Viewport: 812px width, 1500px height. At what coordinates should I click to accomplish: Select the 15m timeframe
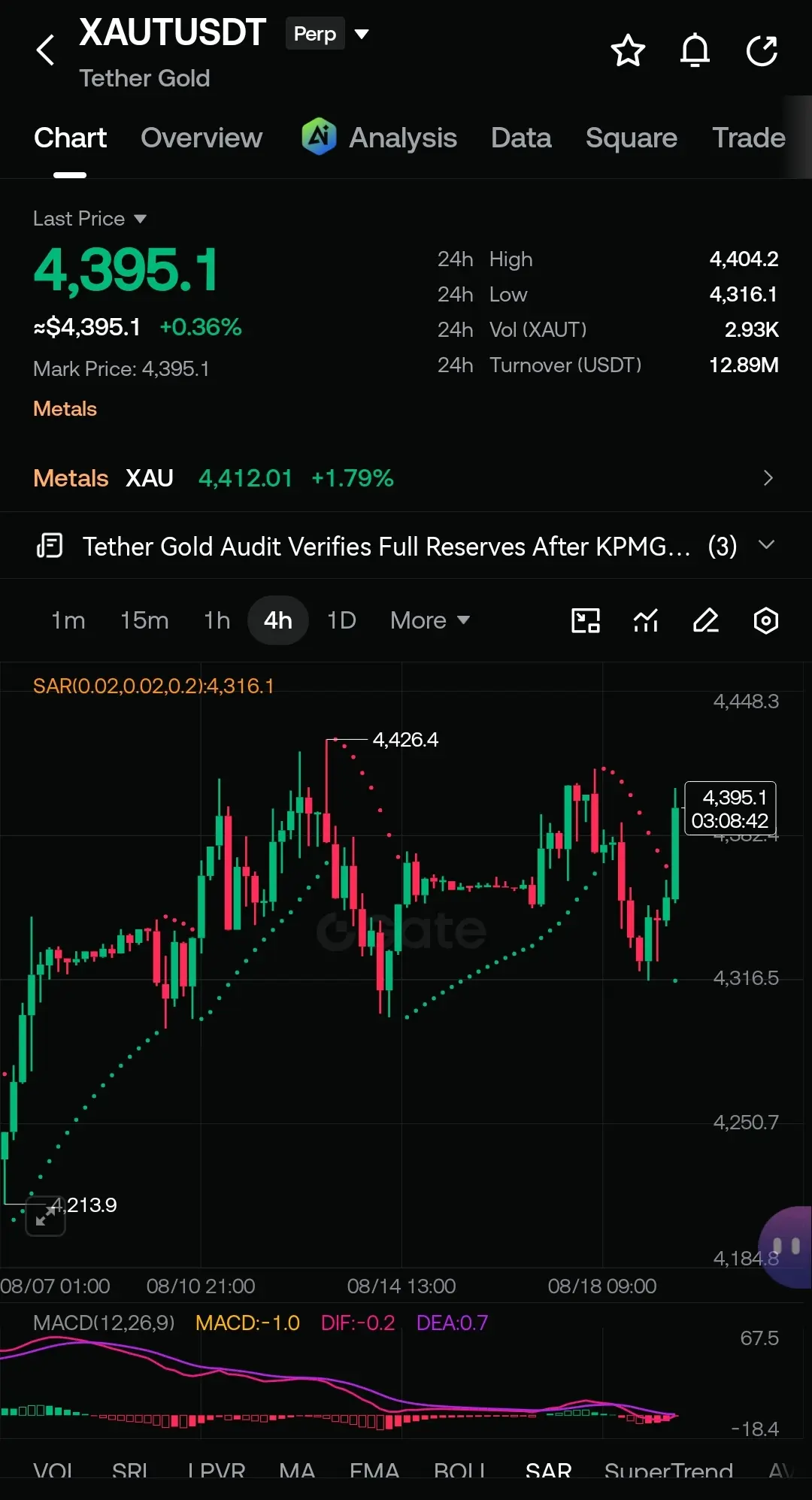coord(144,620)
